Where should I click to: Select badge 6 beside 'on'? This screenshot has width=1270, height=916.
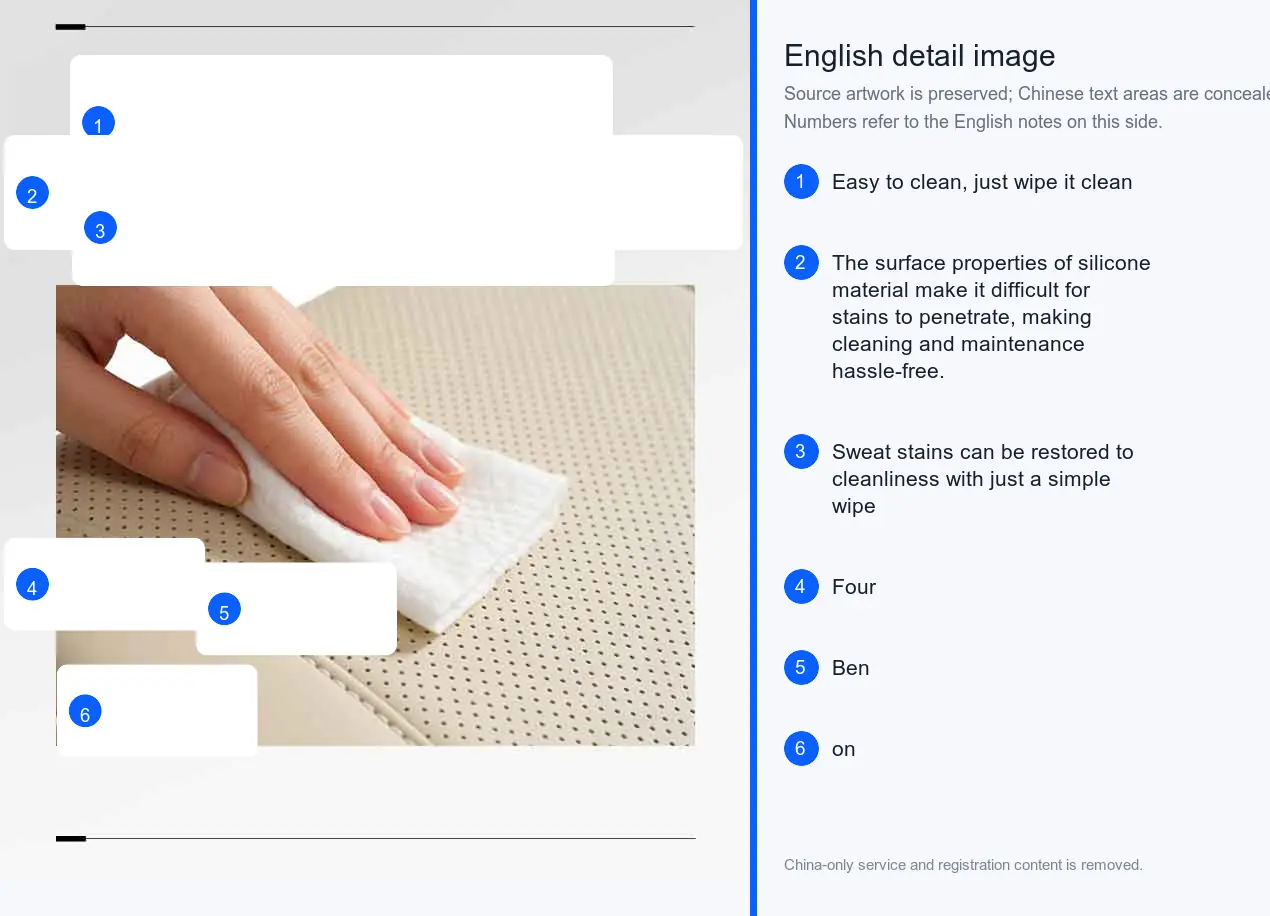(801, 749)
